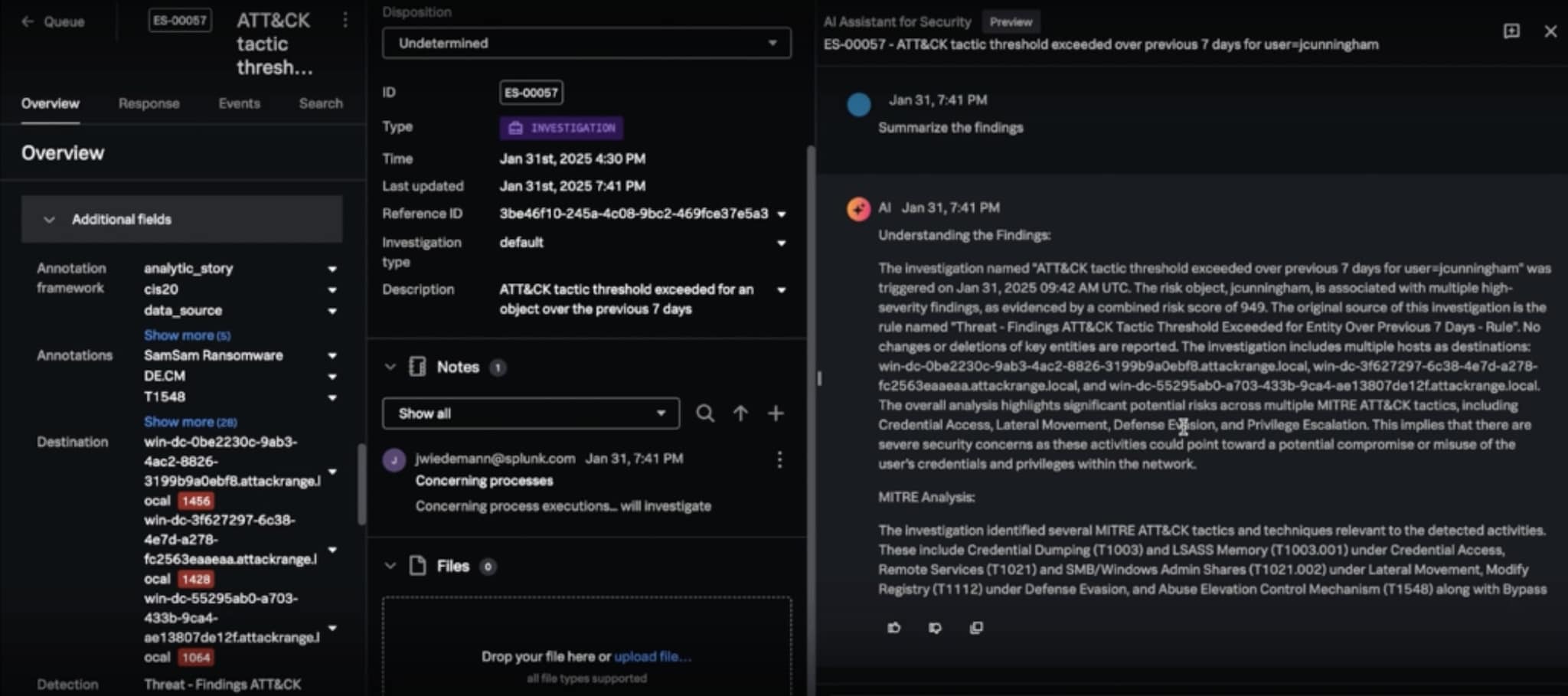Switch to the Response tab
This screenshot has height=696, width=1568.
click(149, 103)
